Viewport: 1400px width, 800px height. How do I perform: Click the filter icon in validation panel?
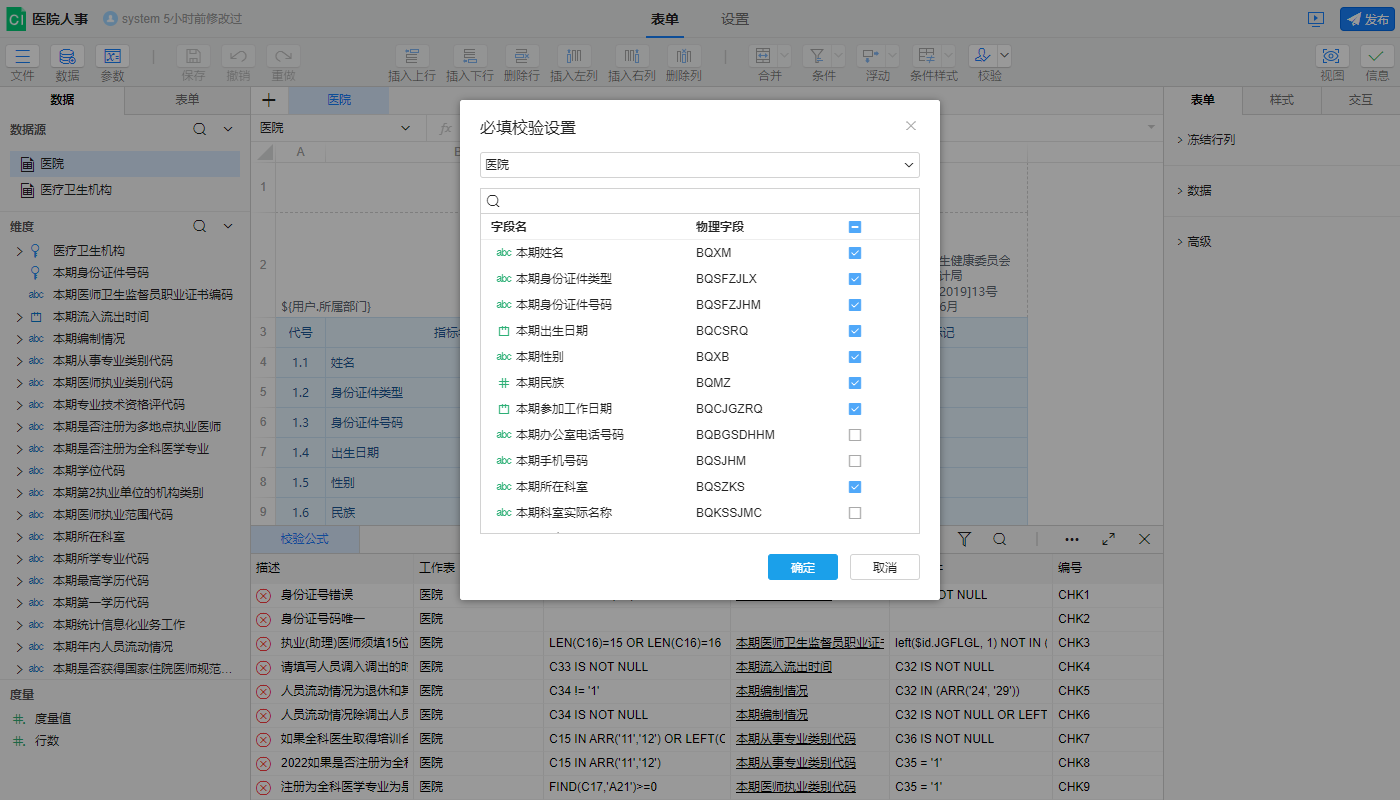pos(964,539)
